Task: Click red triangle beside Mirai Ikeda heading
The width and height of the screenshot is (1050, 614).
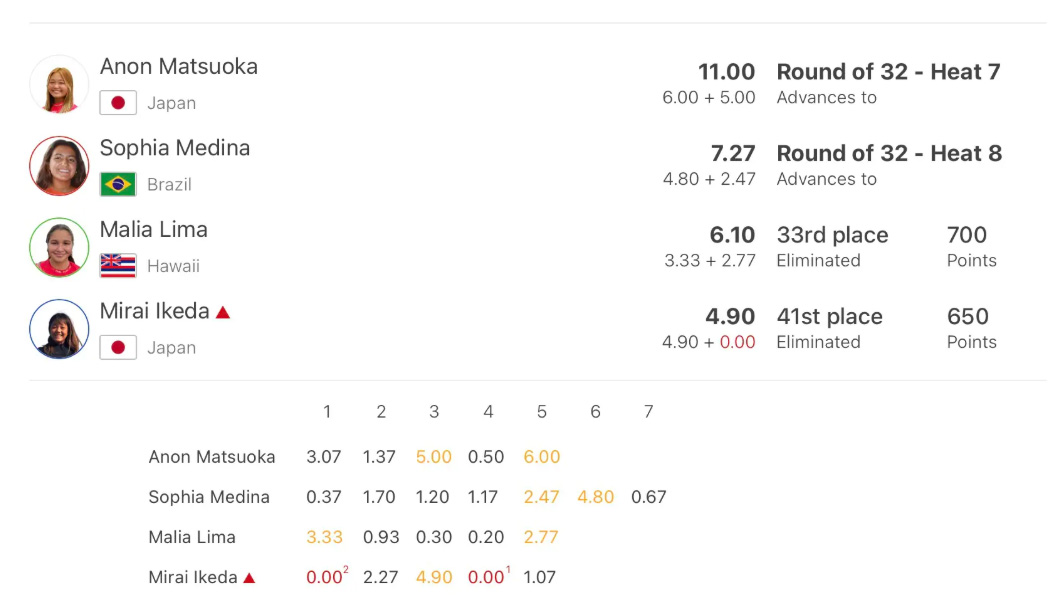Action: [x=223, y=312]
